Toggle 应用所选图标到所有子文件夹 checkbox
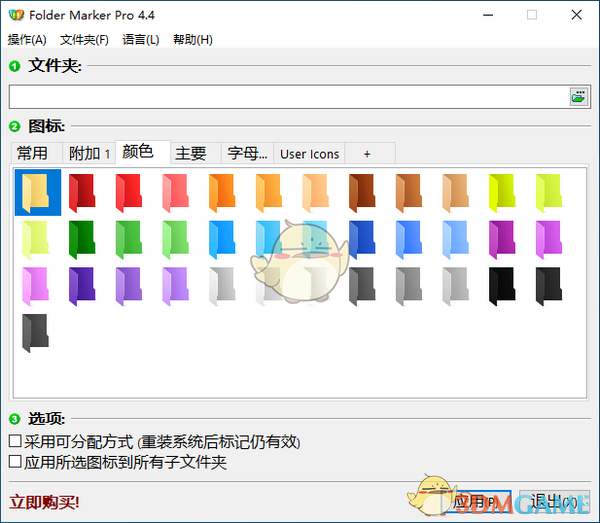This screenshot has width=600, height=523. click(x=15, y=462)
